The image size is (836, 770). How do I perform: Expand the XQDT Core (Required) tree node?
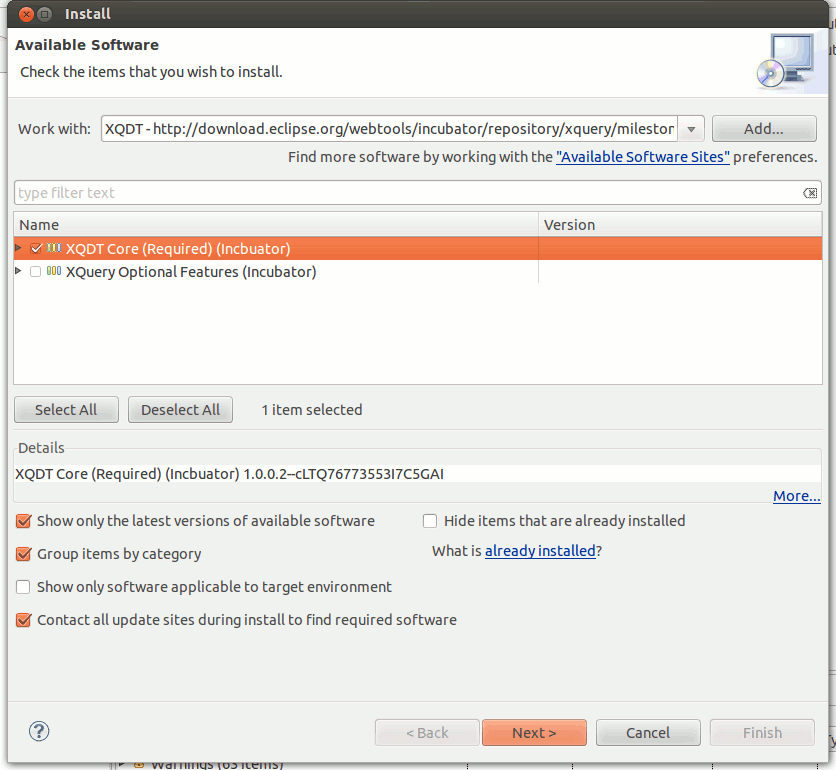18,248
